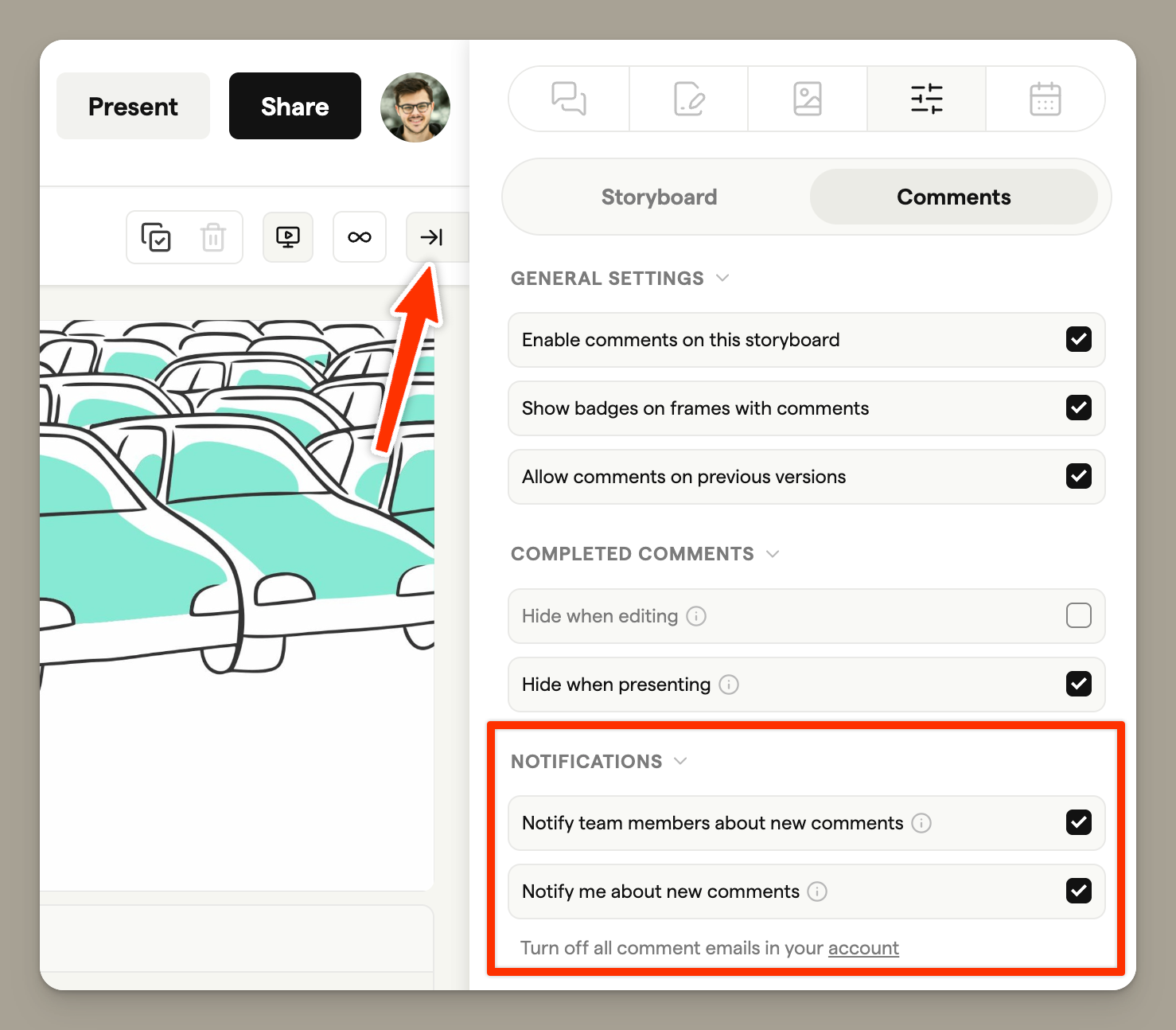Click the 'COMPLETED COMMENTS' heading text
The width and height of the screenshot is (1176, 1030).
point(633,554)
